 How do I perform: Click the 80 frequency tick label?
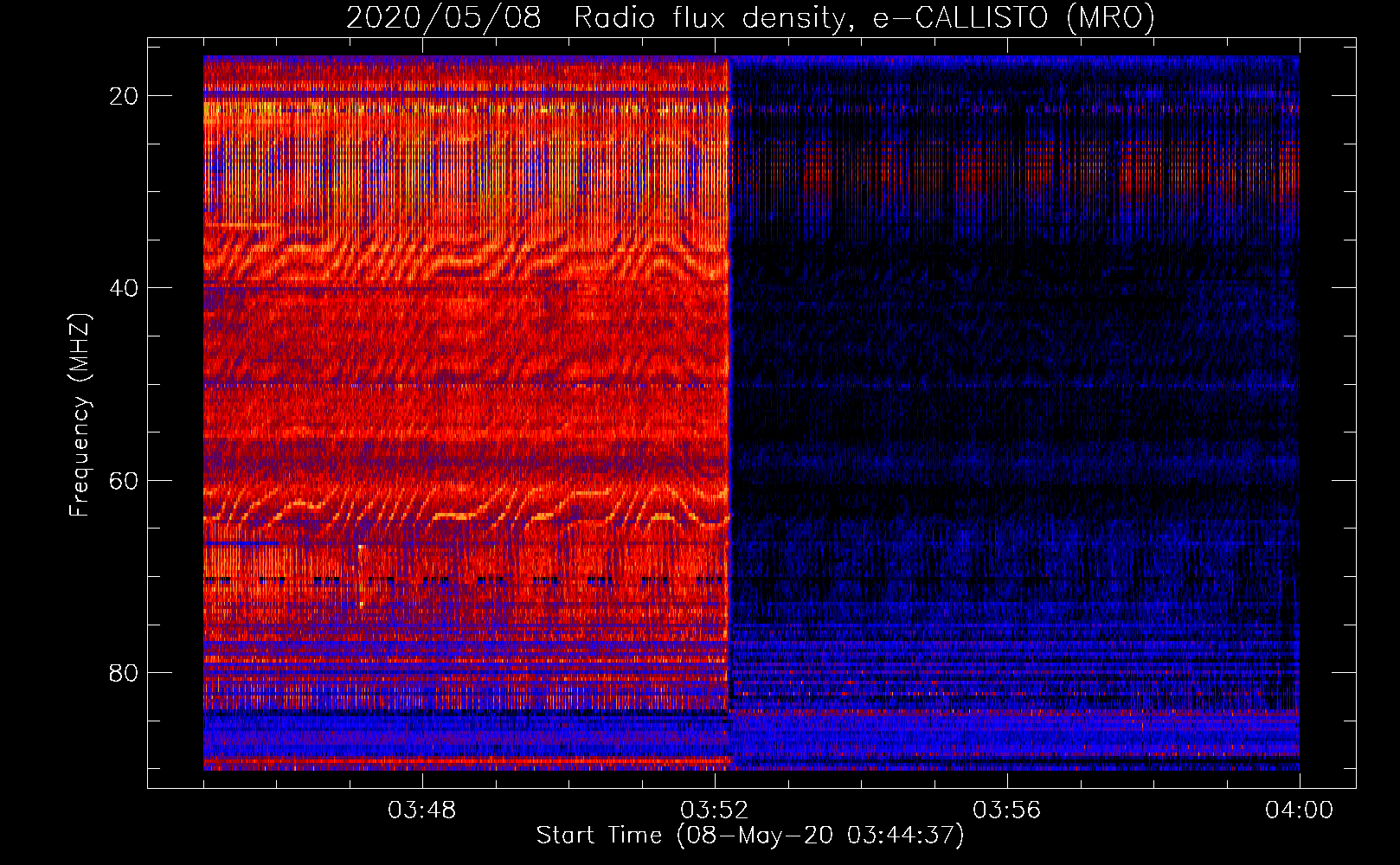click(125, 672)
